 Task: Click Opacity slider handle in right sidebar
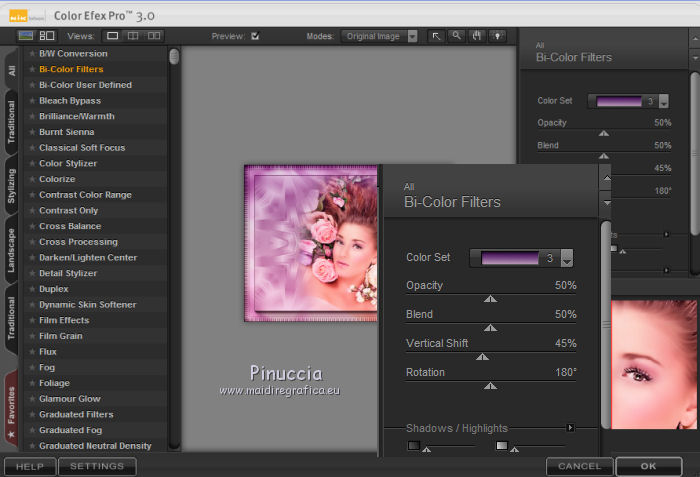[604, 133]
